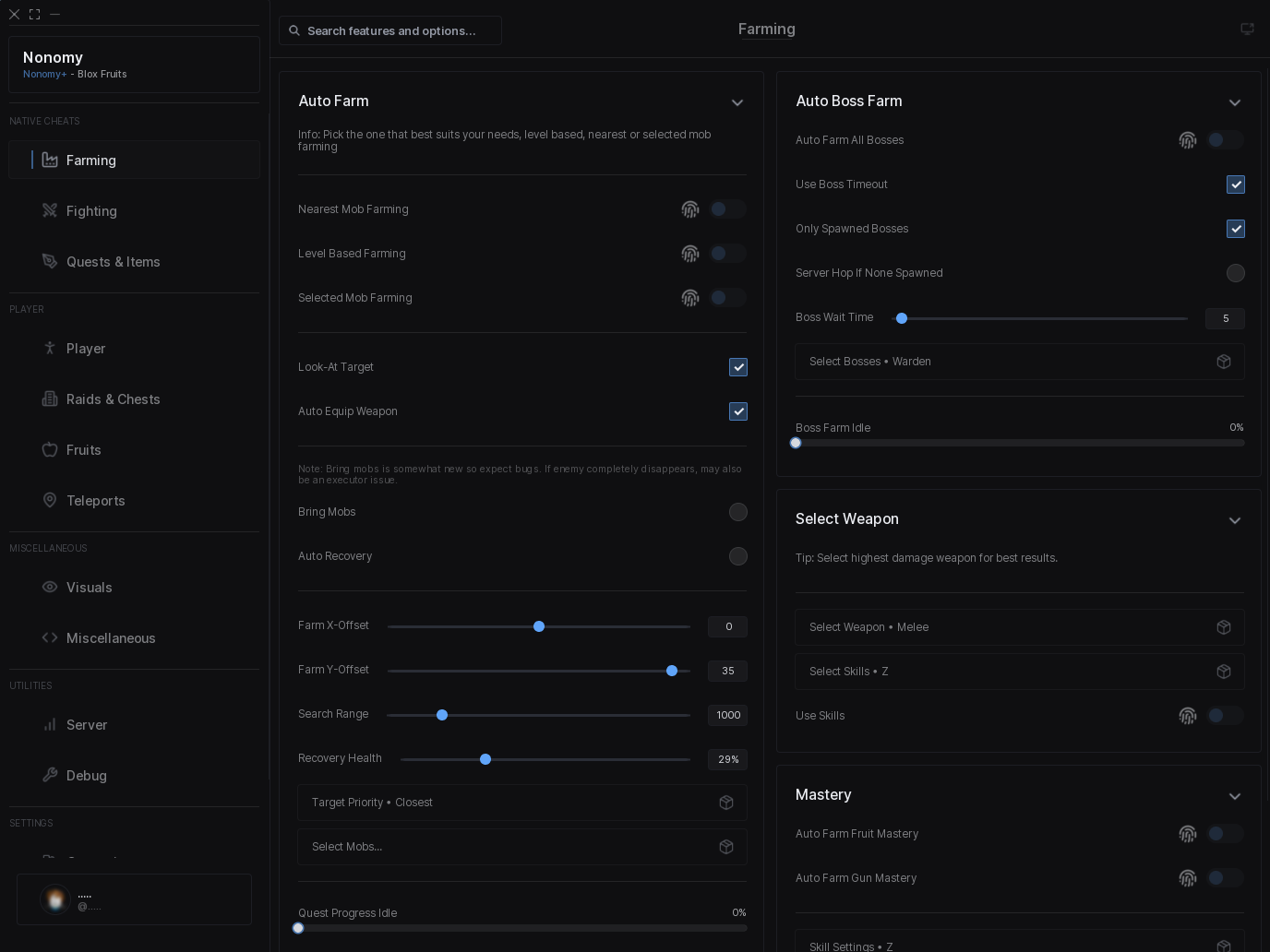Click fingerprint keybind icon for Nearest Mob Farming
The width and height of the screenshot is (1270, 952).
[x=690, y=209]
